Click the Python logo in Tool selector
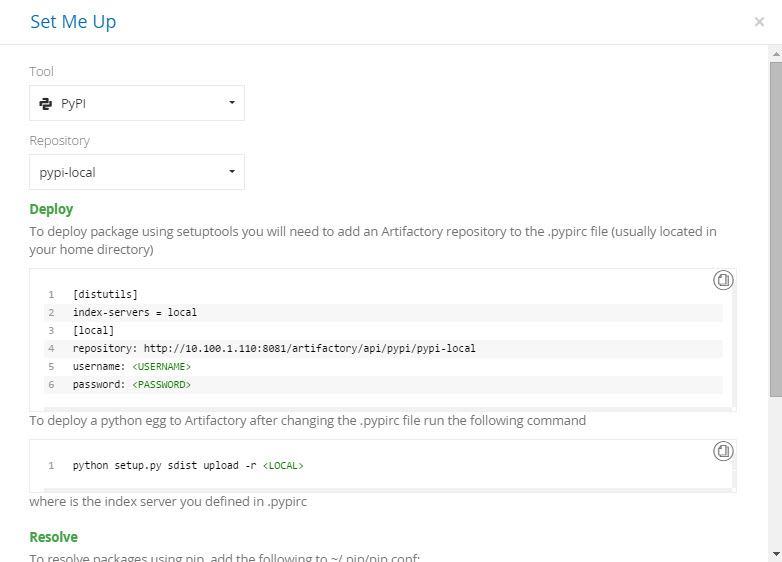Image resolution: width=782 pixels, height=562 pixels. pyautogui.click(x=45, y=103)
